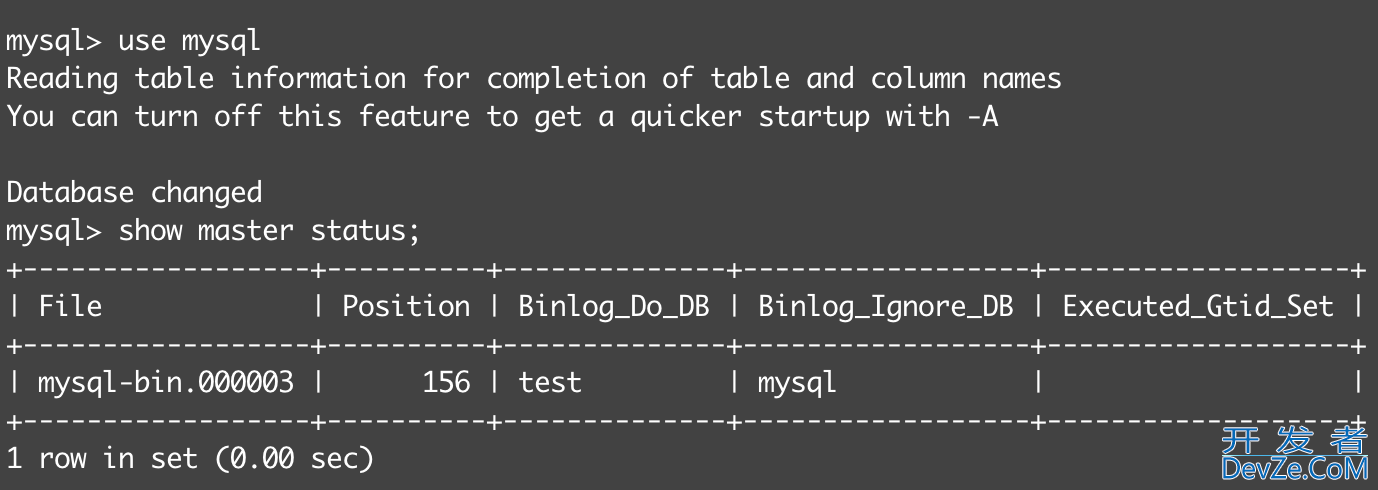The height and width of the screenshot is (490, 1378).
Task: Click the empty Executed_Gtid_Set cell
Action: click(x=1197, y=382)
